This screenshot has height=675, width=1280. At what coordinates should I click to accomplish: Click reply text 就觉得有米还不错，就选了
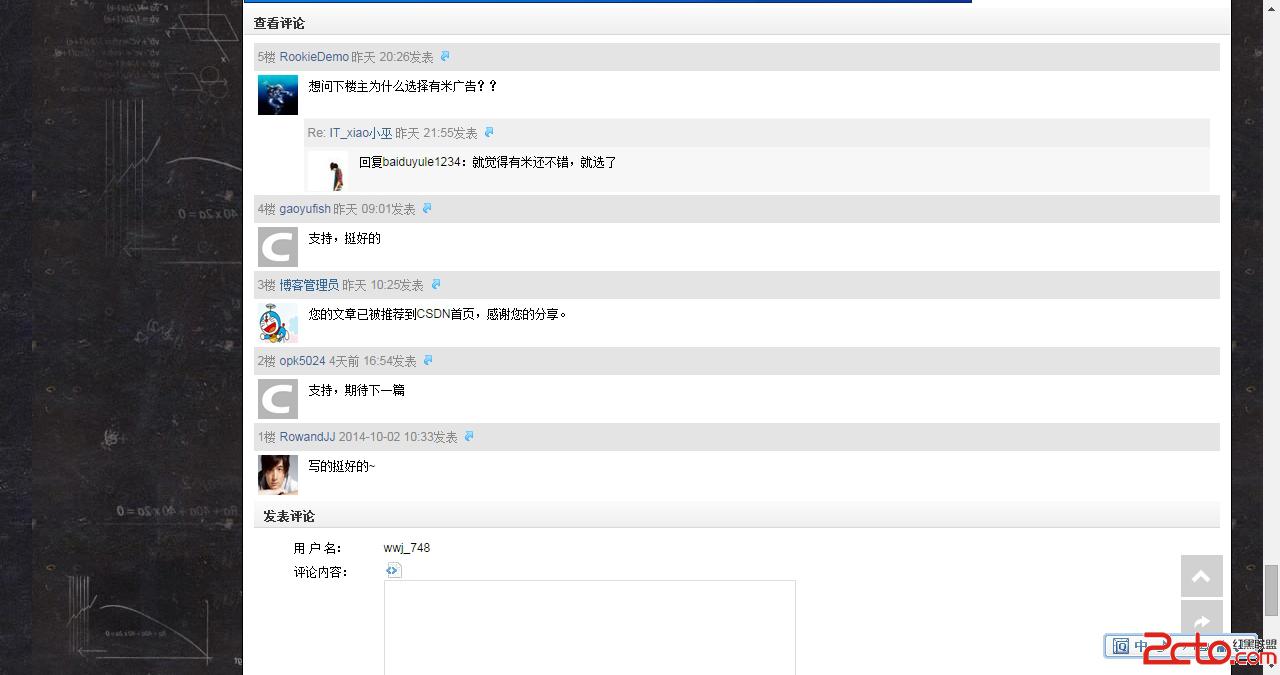pos(544,162)
